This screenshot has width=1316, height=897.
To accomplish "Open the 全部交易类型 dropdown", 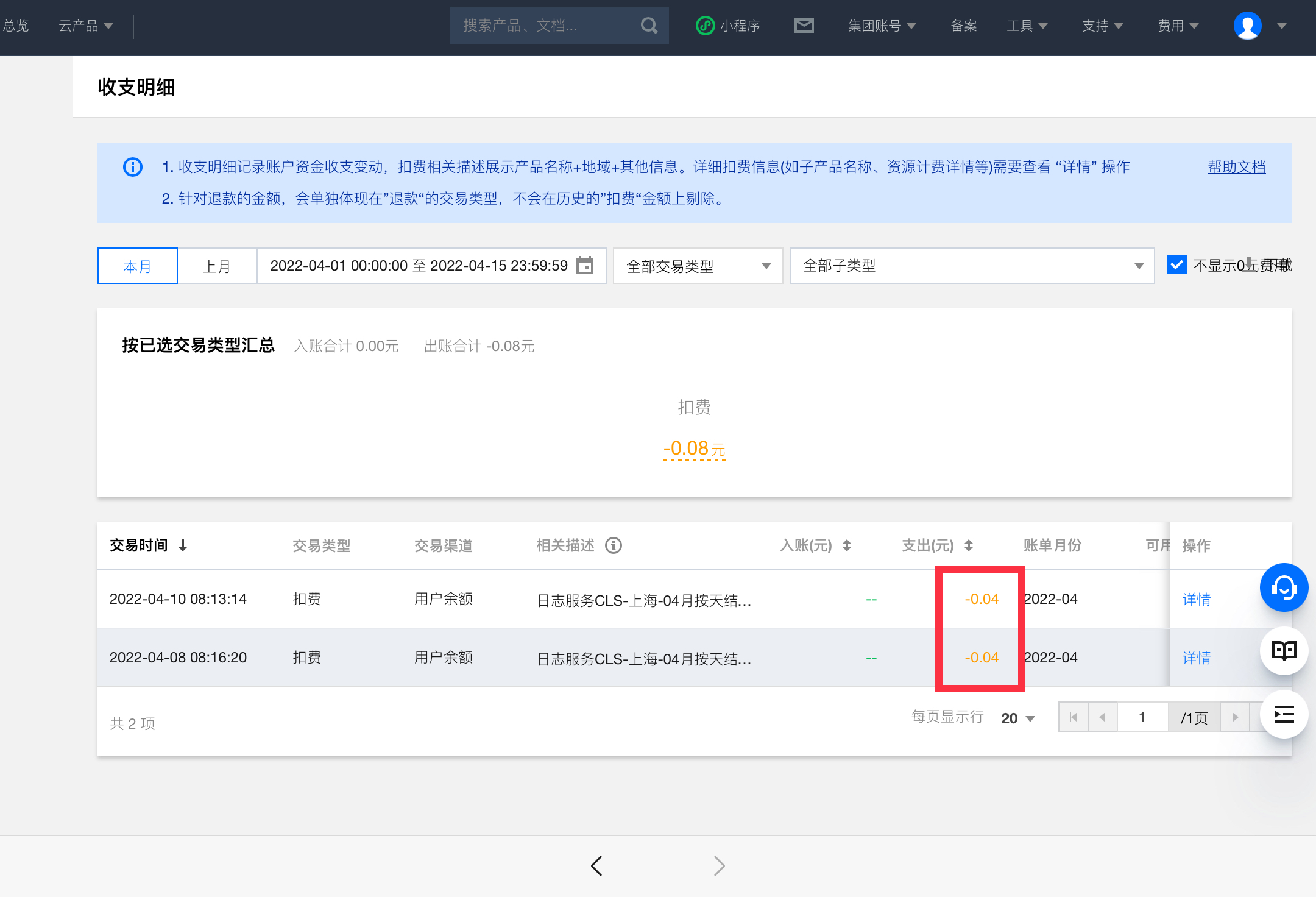I will pos(697,266).
